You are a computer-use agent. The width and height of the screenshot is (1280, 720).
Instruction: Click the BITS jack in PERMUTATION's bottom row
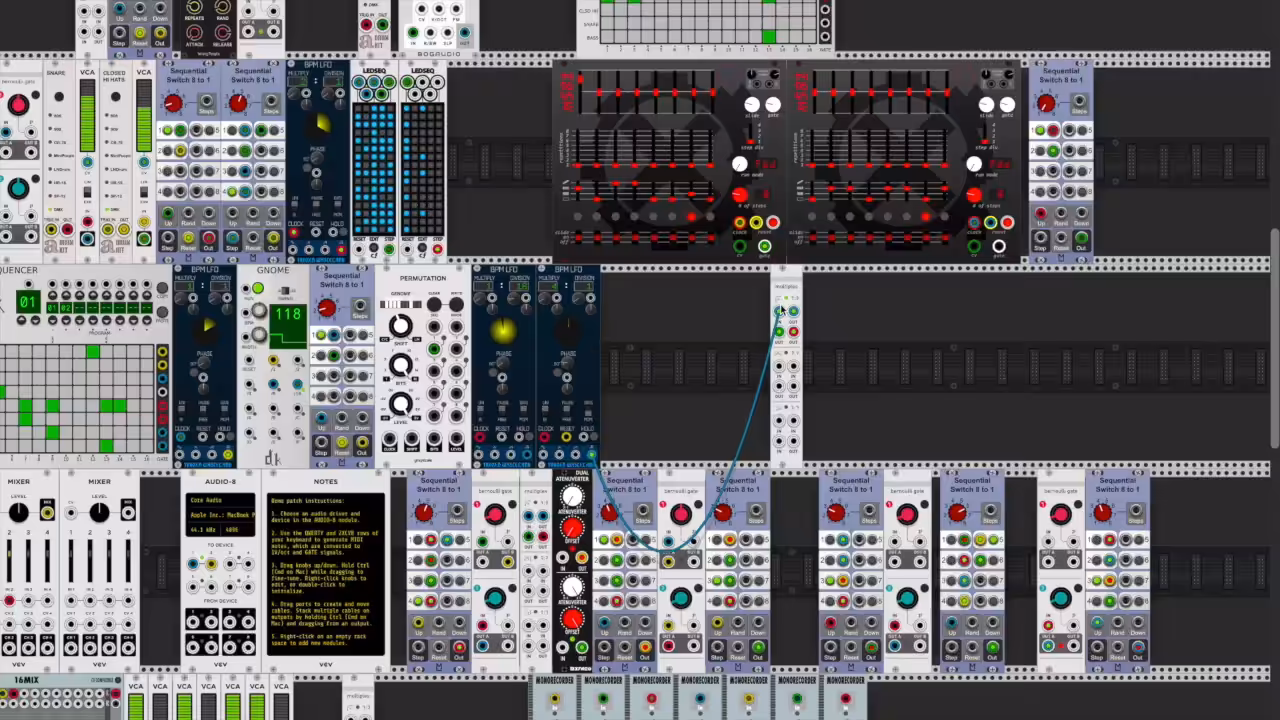tap(434, 440)
